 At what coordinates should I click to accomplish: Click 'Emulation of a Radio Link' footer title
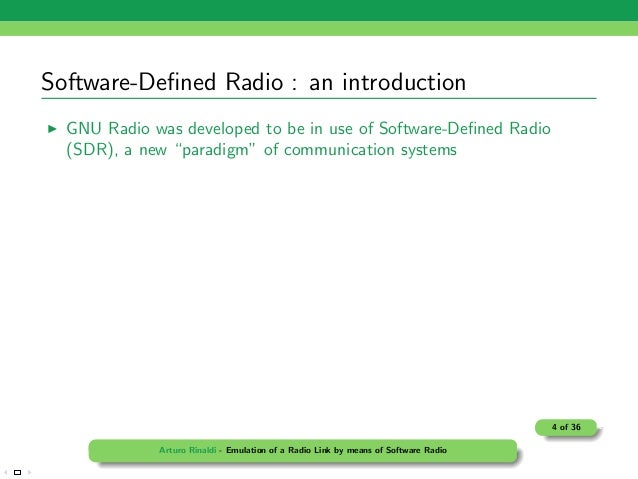click(x=279, y=450)
